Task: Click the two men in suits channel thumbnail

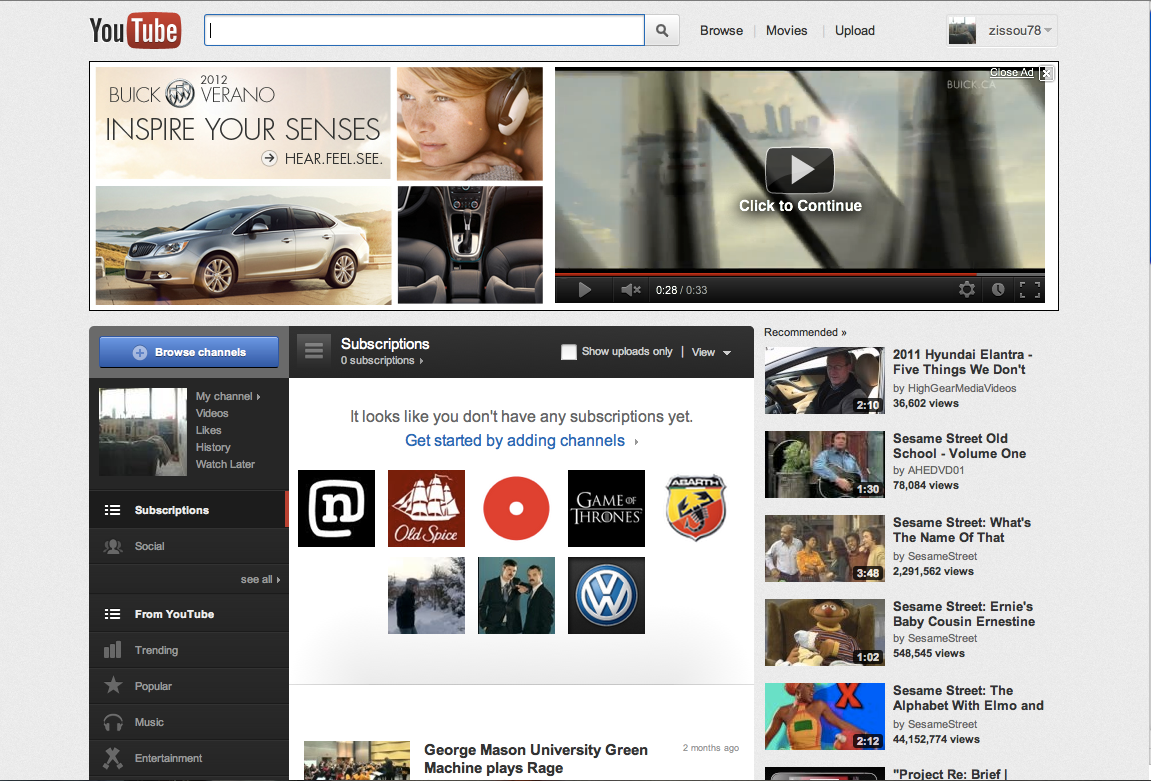Action: point(516,595)
